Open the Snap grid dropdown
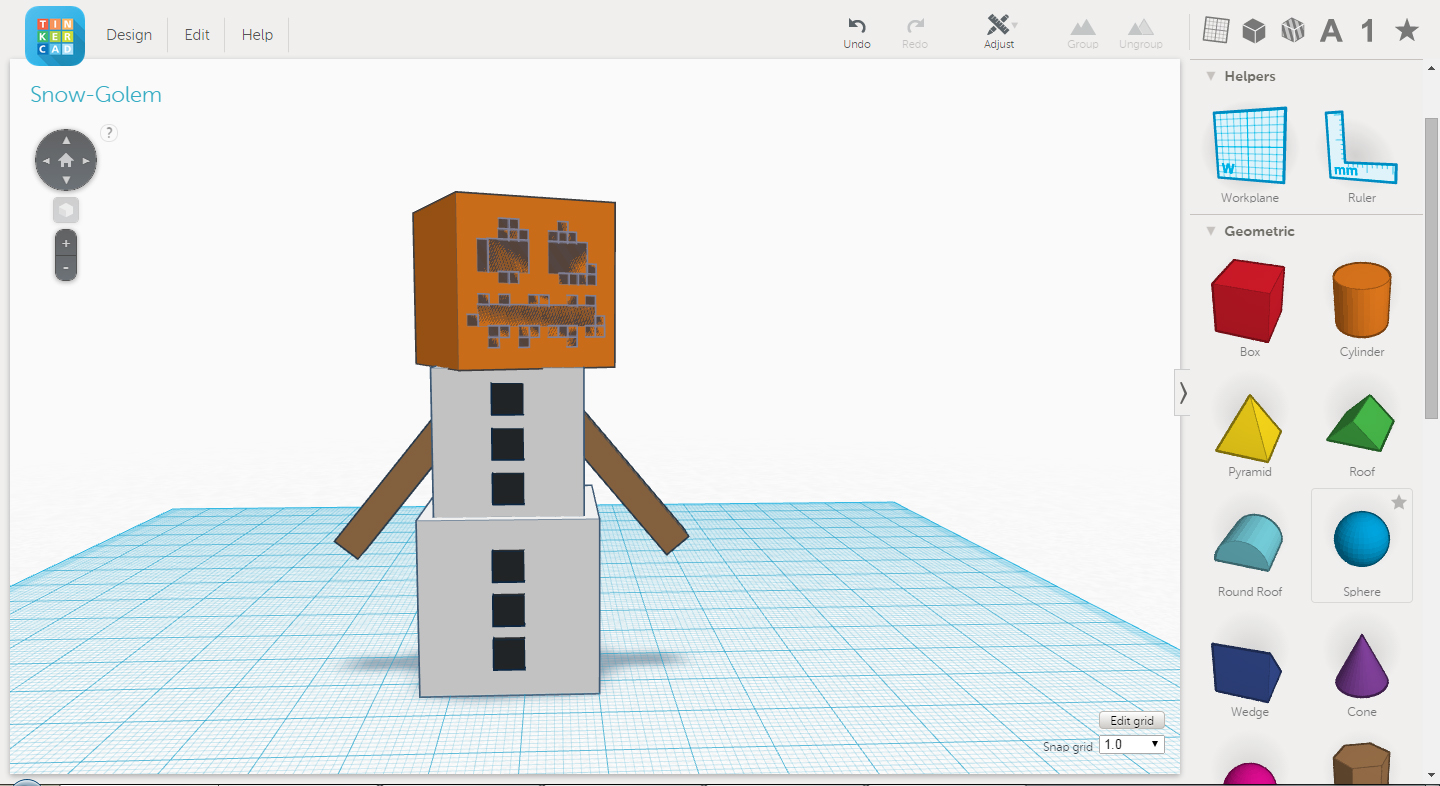The height and width of the screenshot is (786, 1440). [x=1132, y=744]
